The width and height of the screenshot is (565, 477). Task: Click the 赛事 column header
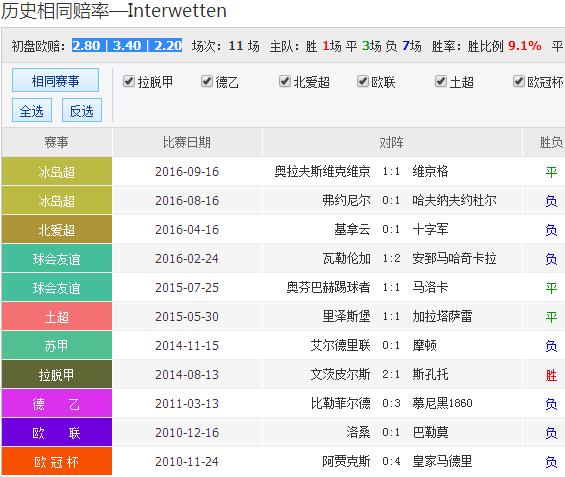coord(57,142)
